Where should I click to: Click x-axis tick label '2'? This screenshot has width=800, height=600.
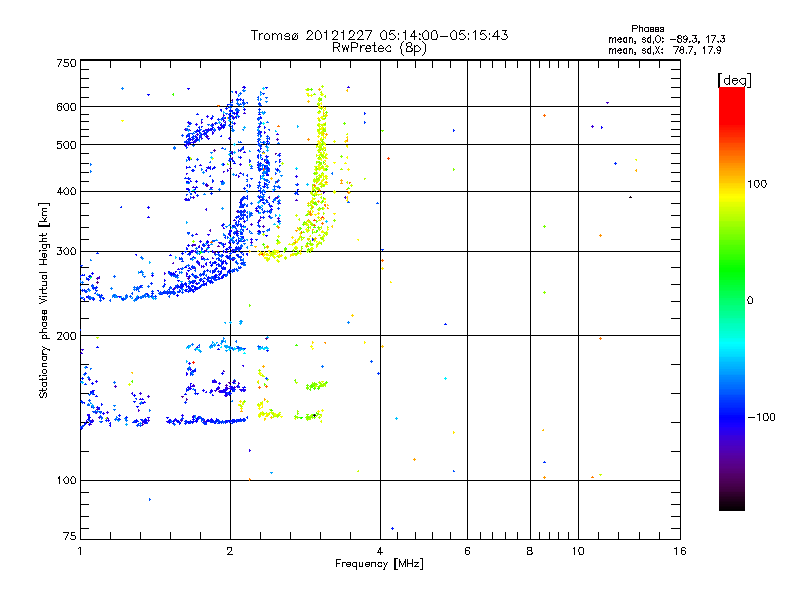[x=230, y=551]
